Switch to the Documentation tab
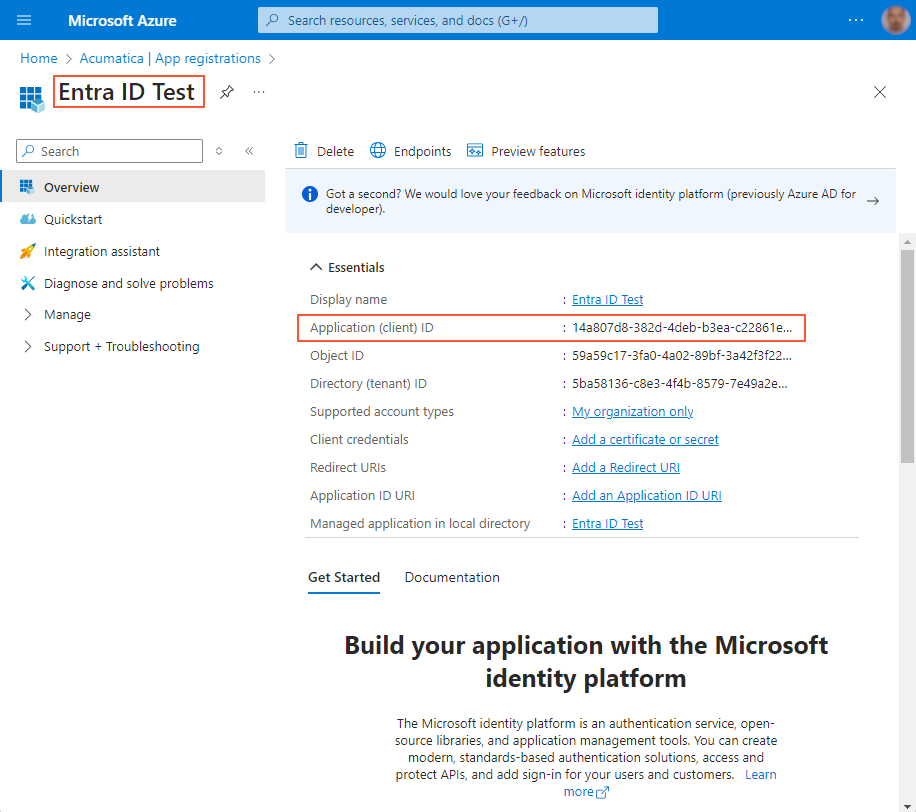916x812 pixels. pyautogui.click(x=452, y=577)
